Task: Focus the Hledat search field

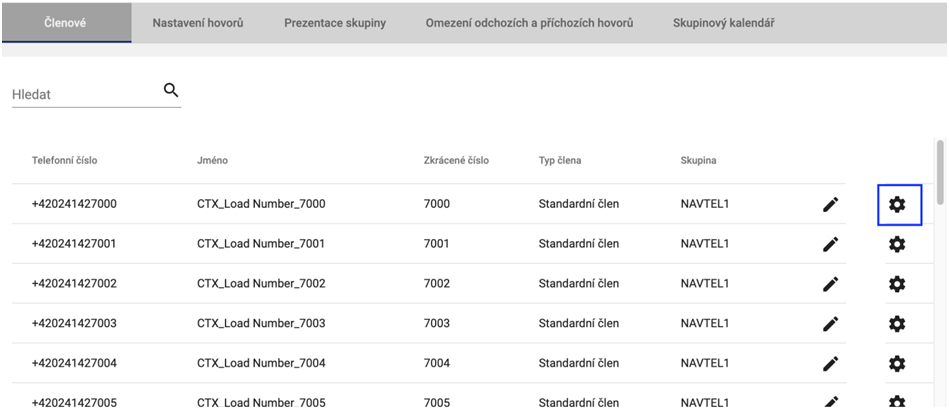Action: [x=85, y=94]
